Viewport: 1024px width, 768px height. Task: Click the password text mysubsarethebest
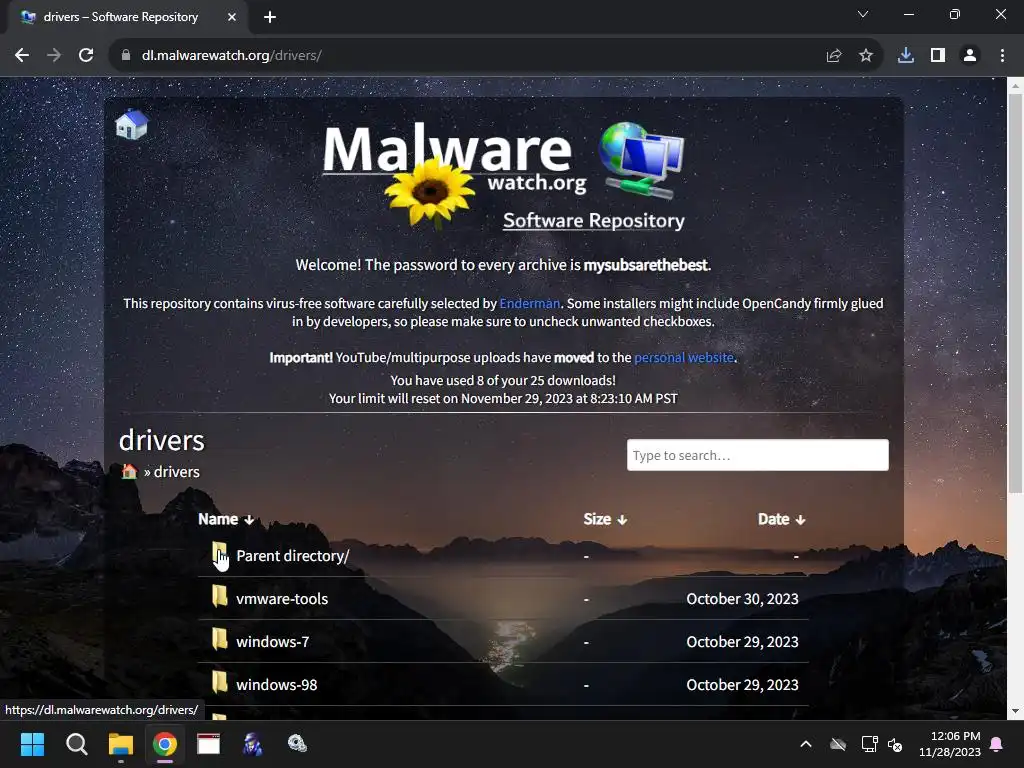tap(645, 264)
